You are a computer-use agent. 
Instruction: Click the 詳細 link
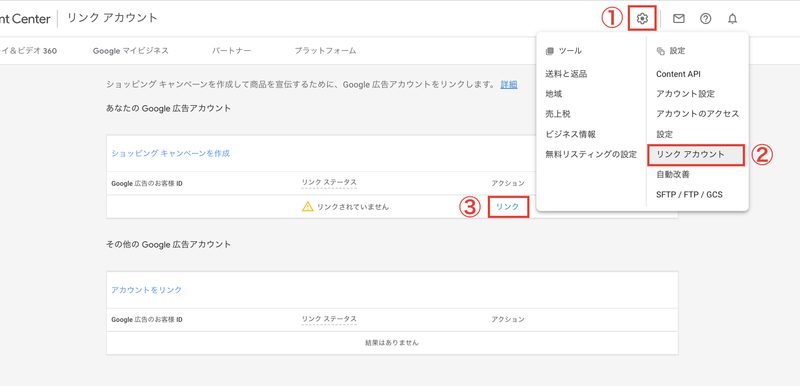pyautogui.click(x=509, y=85)
